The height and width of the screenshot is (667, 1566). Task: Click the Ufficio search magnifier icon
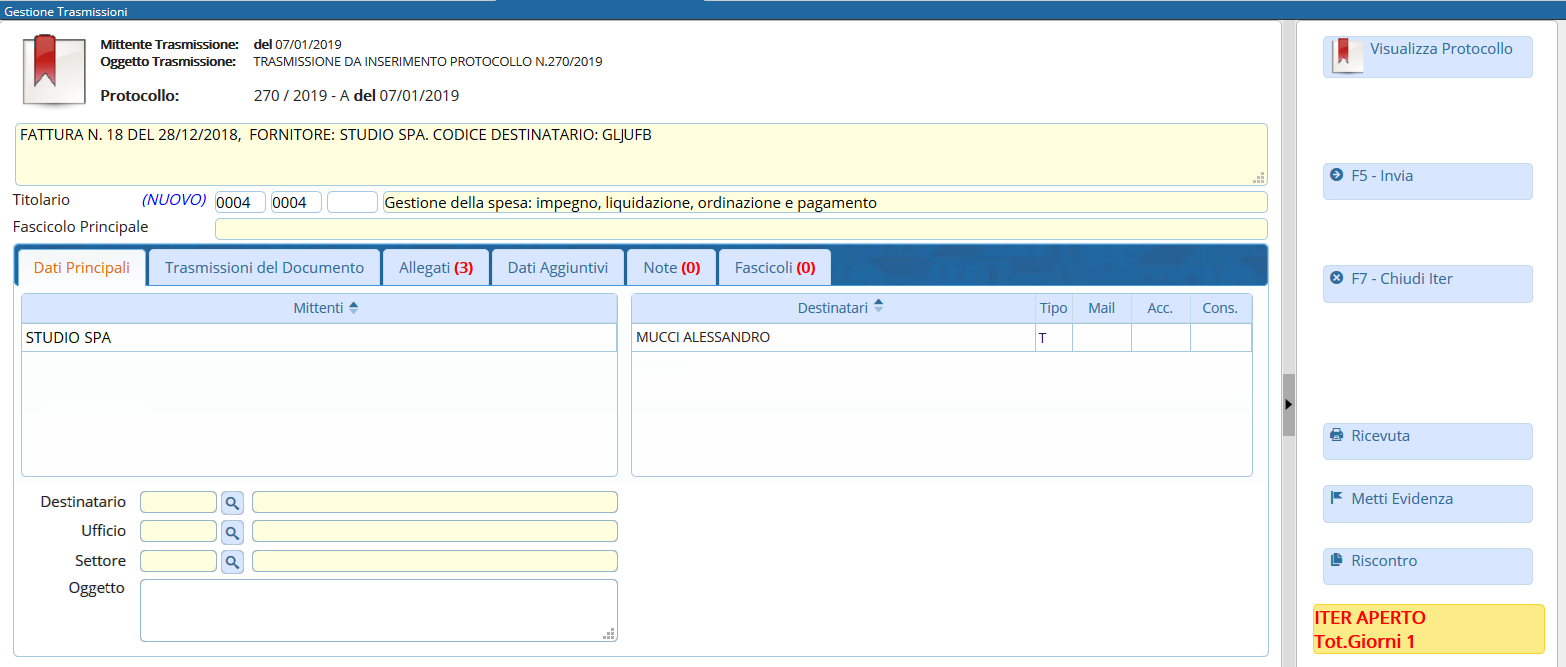coord(232,532)
